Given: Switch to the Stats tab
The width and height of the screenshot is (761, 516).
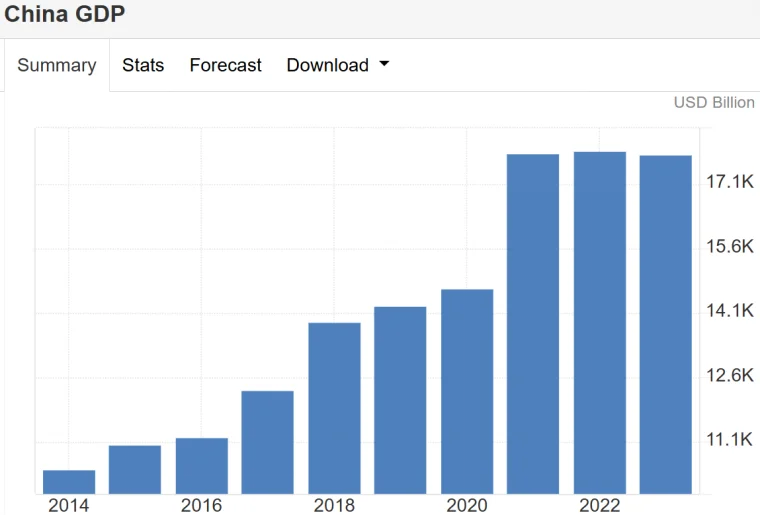Looking at the screenshot, I should pyautogui.click(x=143, y=66).
